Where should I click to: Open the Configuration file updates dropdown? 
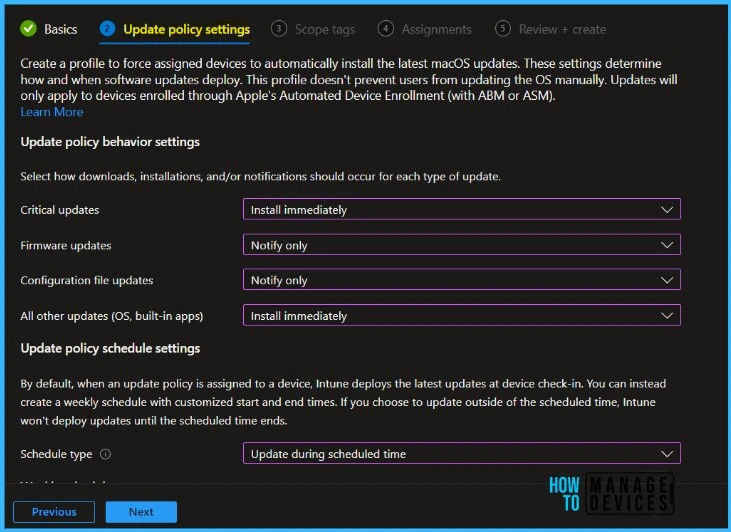pos(462,280)
